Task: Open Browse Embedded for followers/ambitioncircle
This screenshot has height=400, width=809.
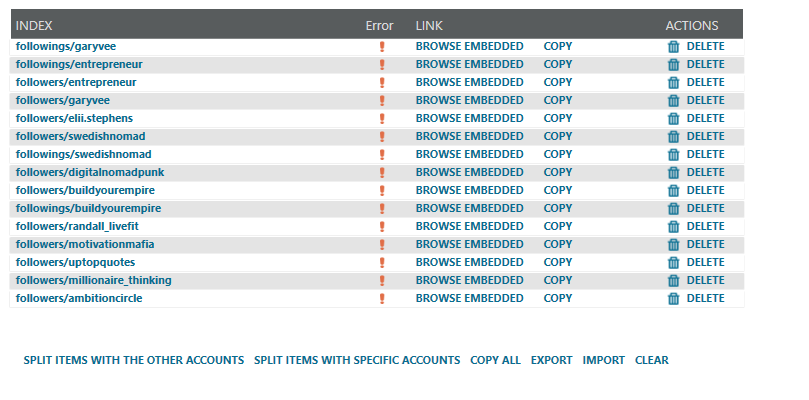Action: 470,298
